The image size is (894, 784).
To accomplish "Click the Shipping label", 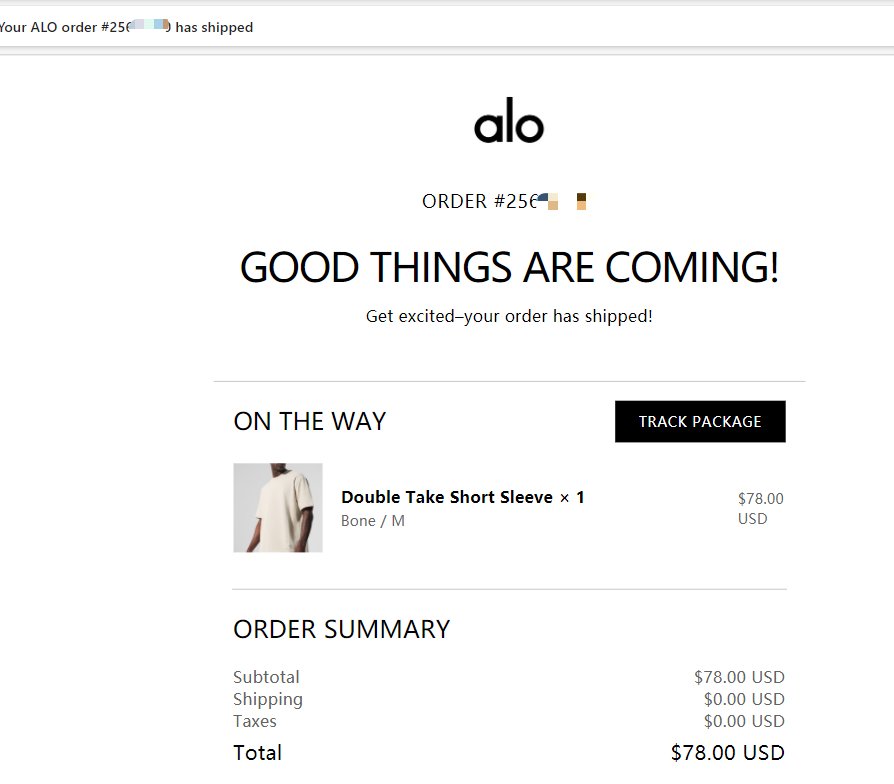I will 268,699.
